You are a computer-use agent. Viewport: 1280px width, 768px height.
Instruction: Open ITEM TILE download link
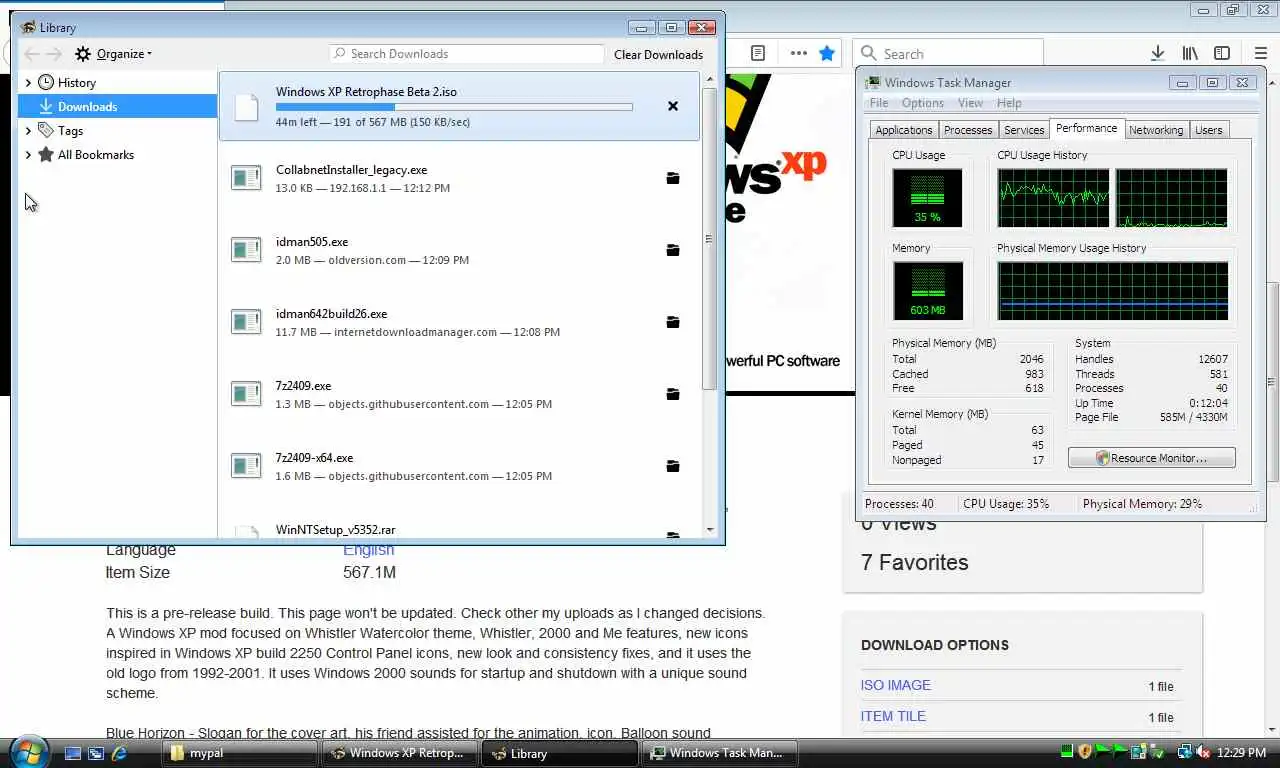coord(893,717)
